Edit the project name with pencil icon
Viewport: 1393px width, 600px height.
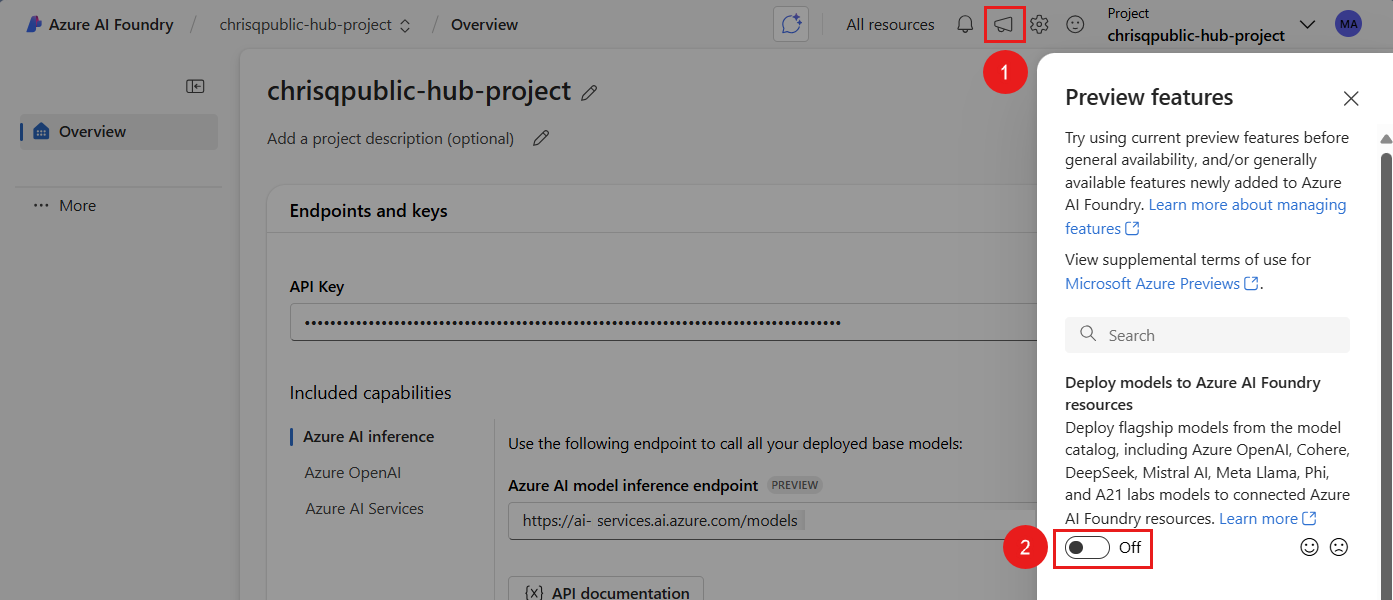[590, 93]
